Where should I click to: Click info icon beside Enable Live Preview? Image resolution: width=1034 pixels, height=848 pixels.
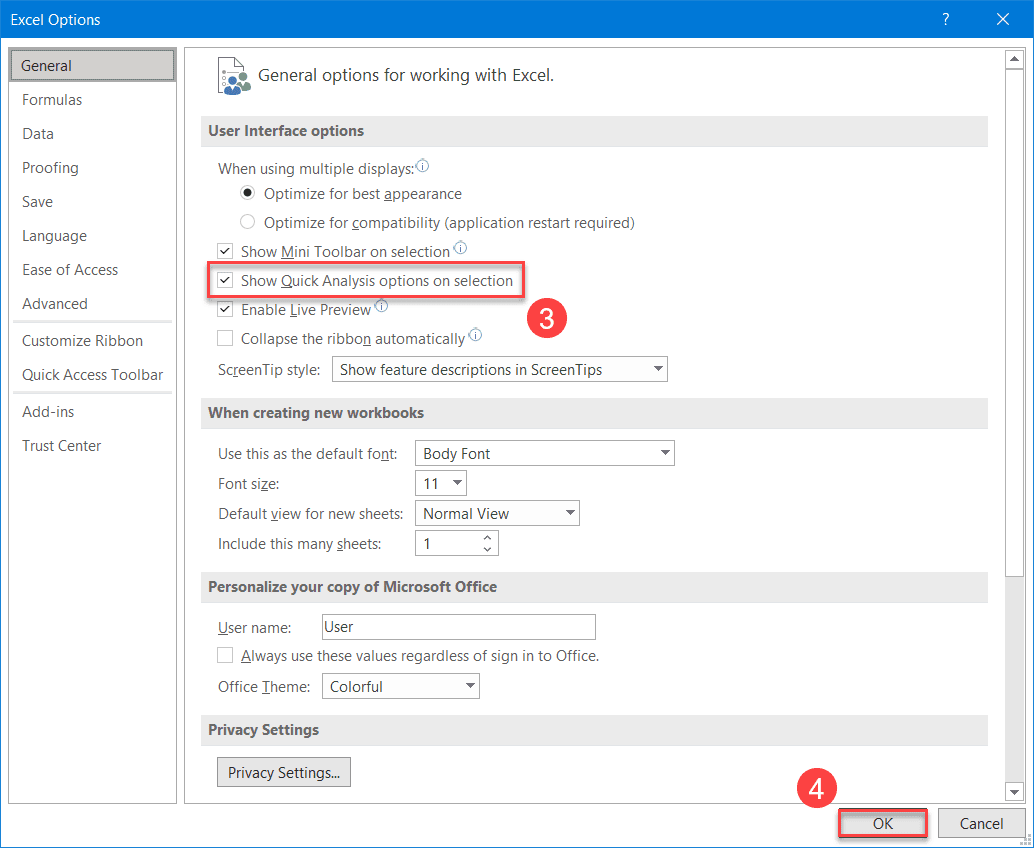point(381,307)
